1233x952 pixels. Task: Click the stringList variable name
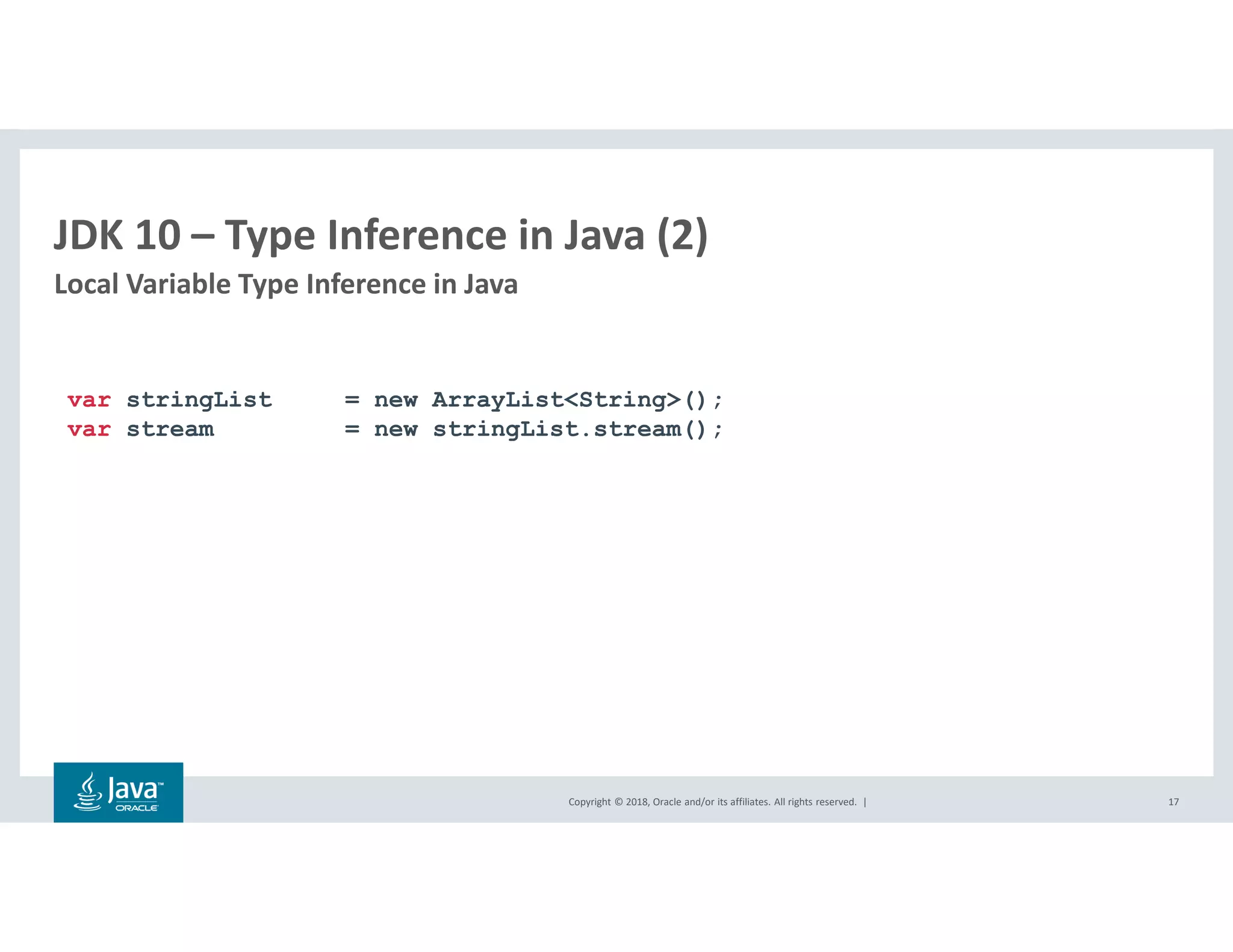tap(199, 400)
